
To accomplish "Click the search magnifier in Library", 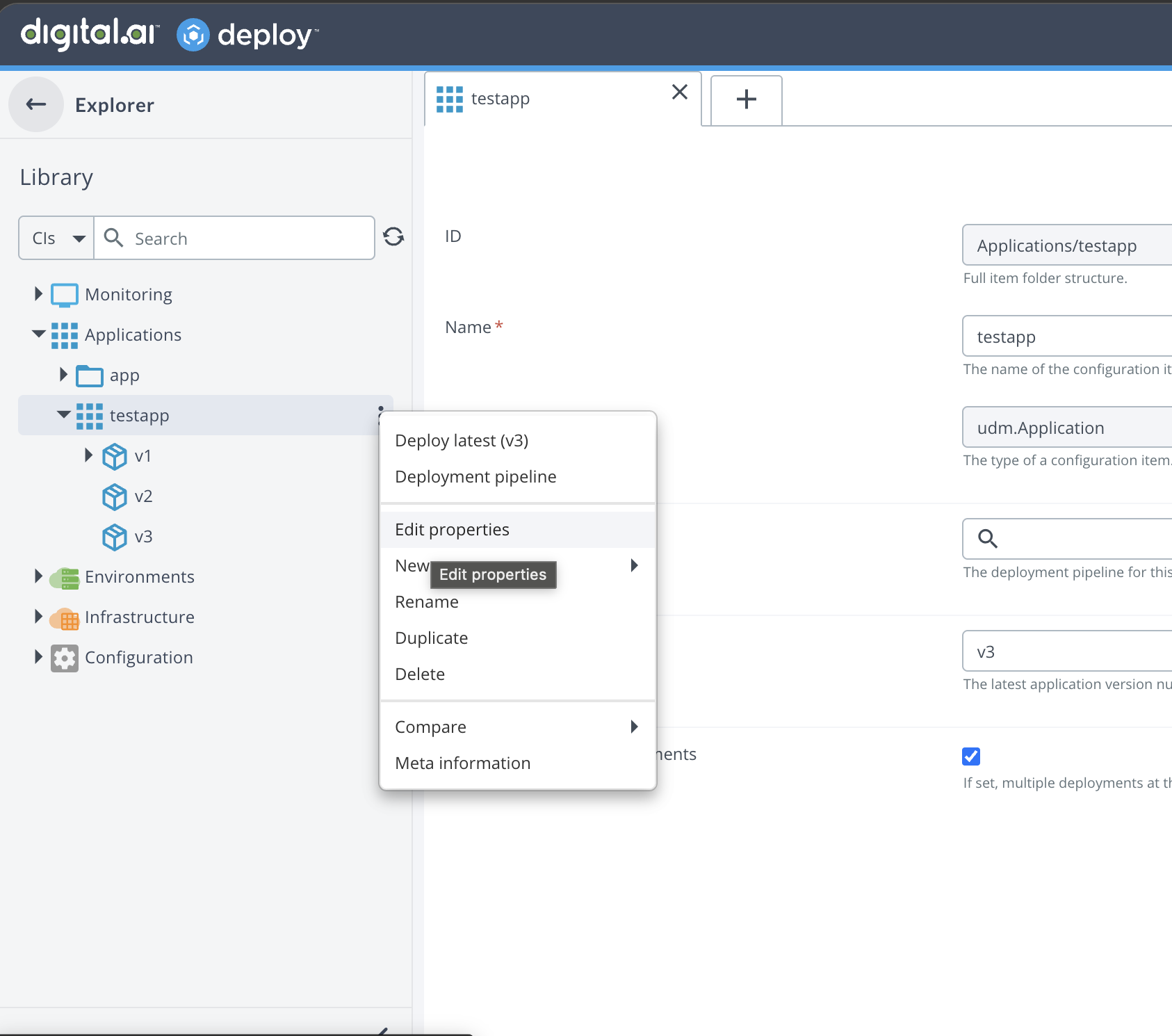I will pos(113,238).
